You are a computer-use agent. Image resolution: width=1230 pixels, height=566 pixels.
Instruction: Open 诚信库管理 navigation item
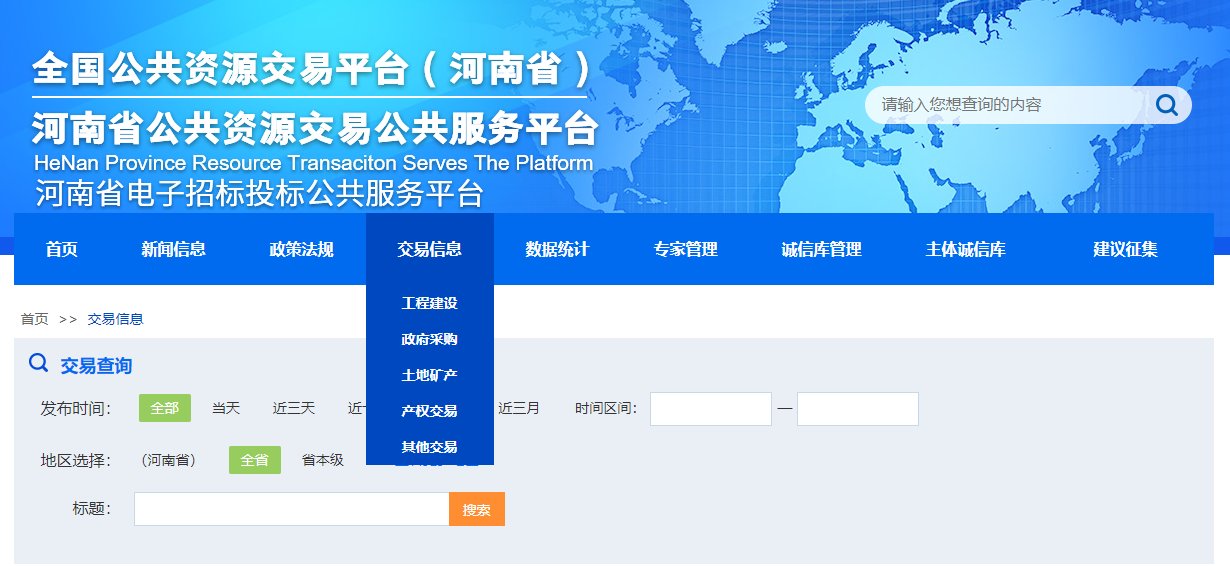tap(822, 249)
